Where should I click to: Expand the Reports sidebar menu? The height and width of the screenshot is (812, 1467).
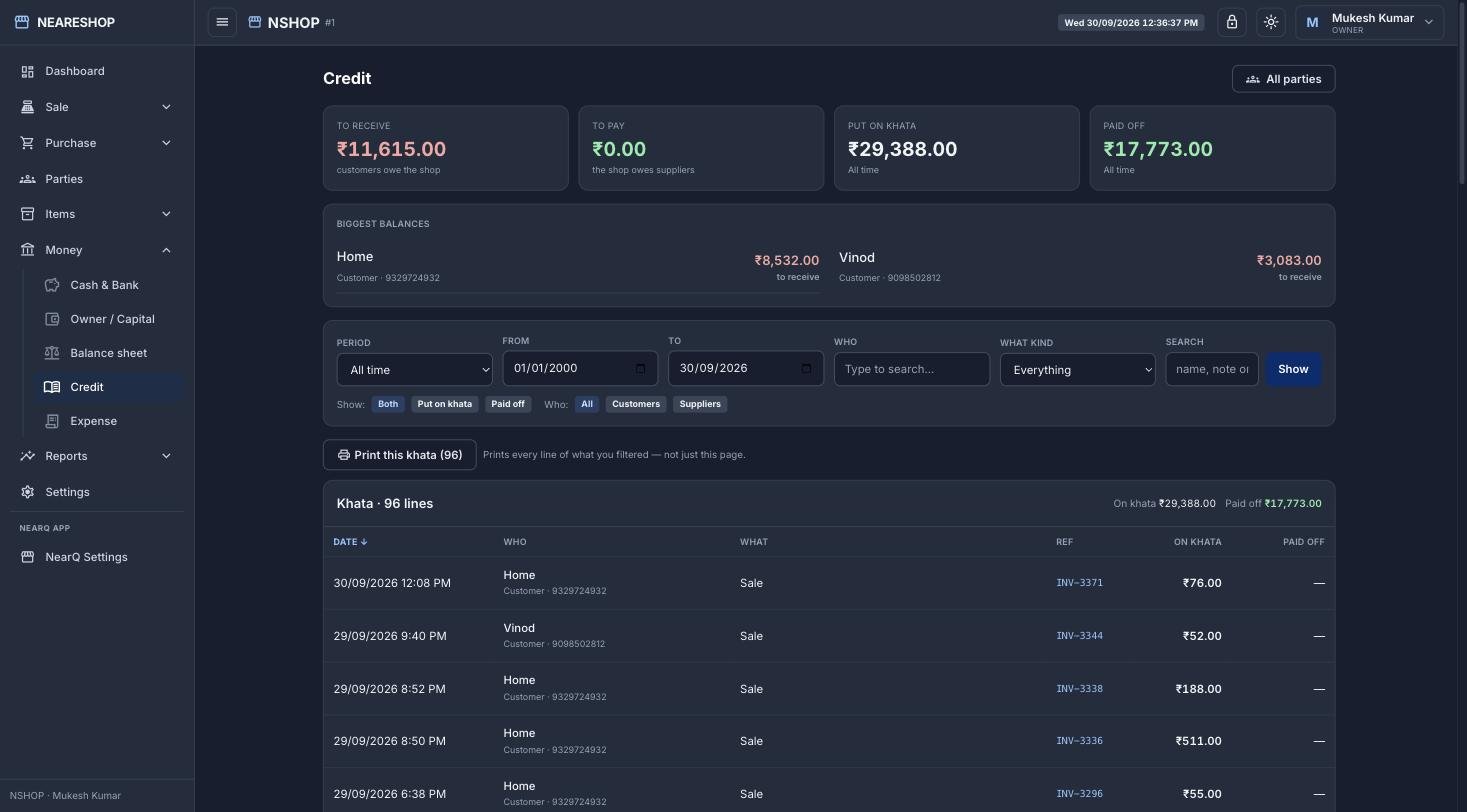click(95, 456)
